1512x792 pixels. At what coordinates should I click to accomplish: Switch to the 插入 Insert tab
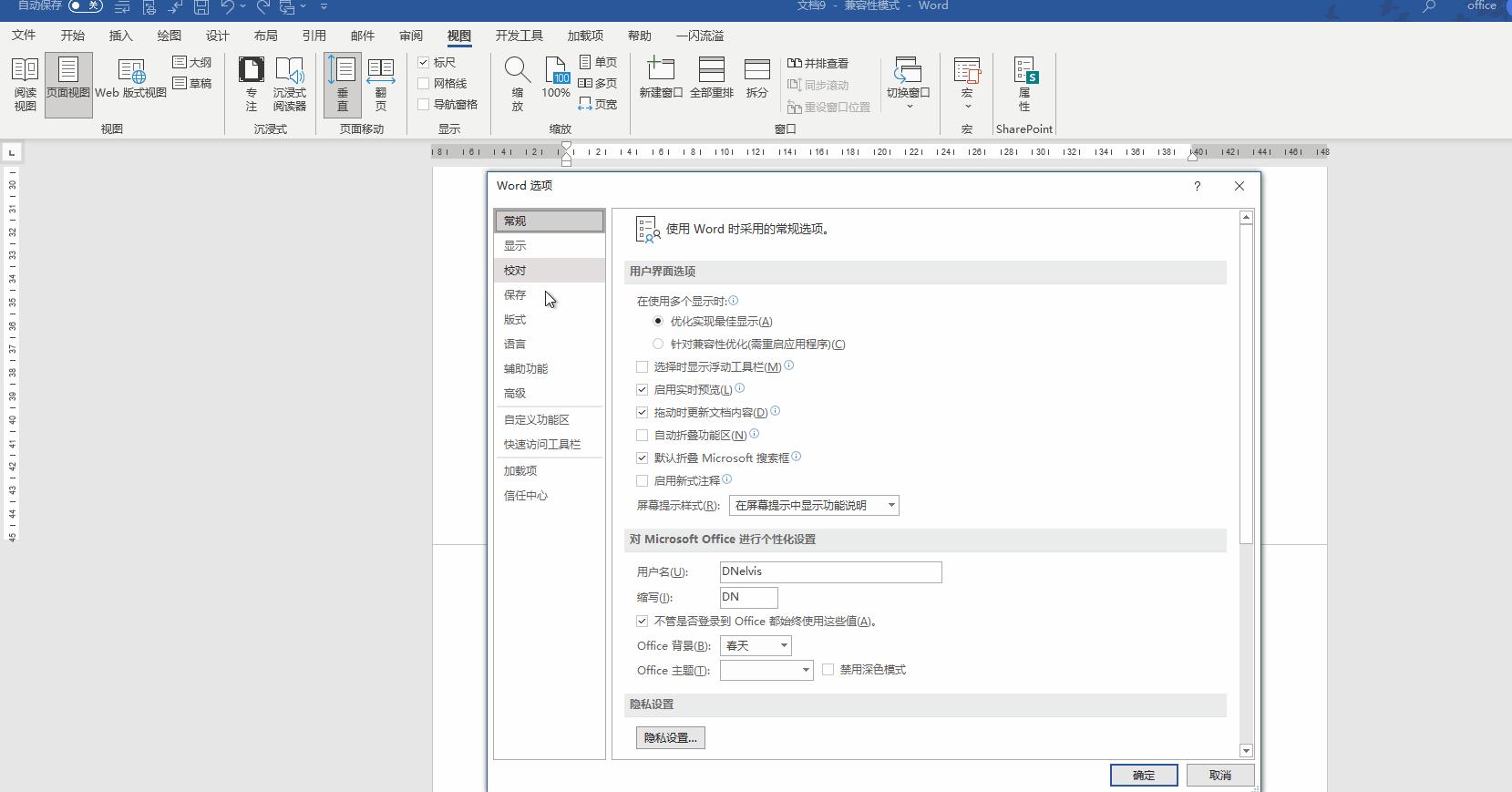point(121,36)
